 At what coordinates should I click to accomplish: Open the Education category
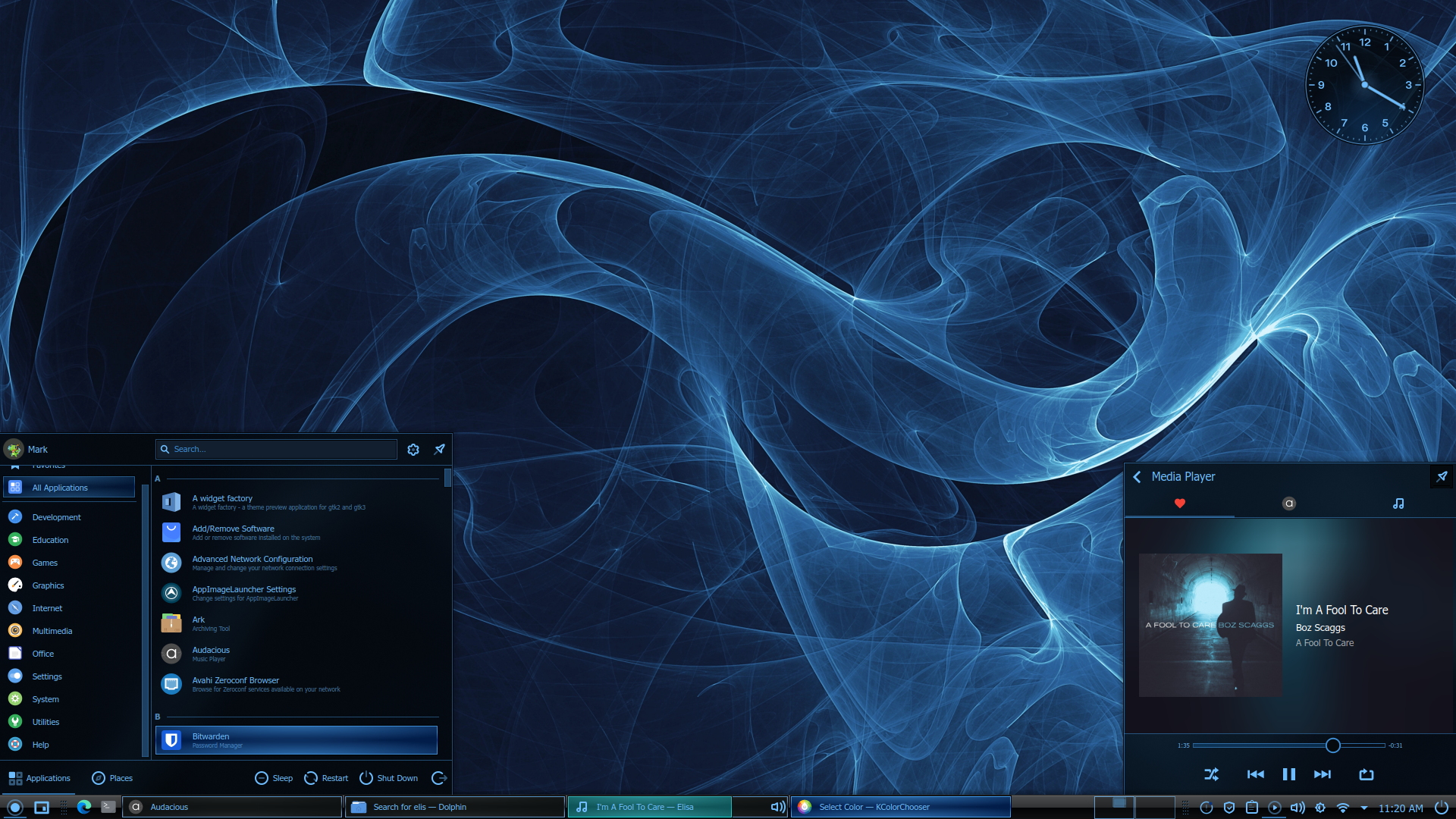pyautogui.click(x=69, y=540)
